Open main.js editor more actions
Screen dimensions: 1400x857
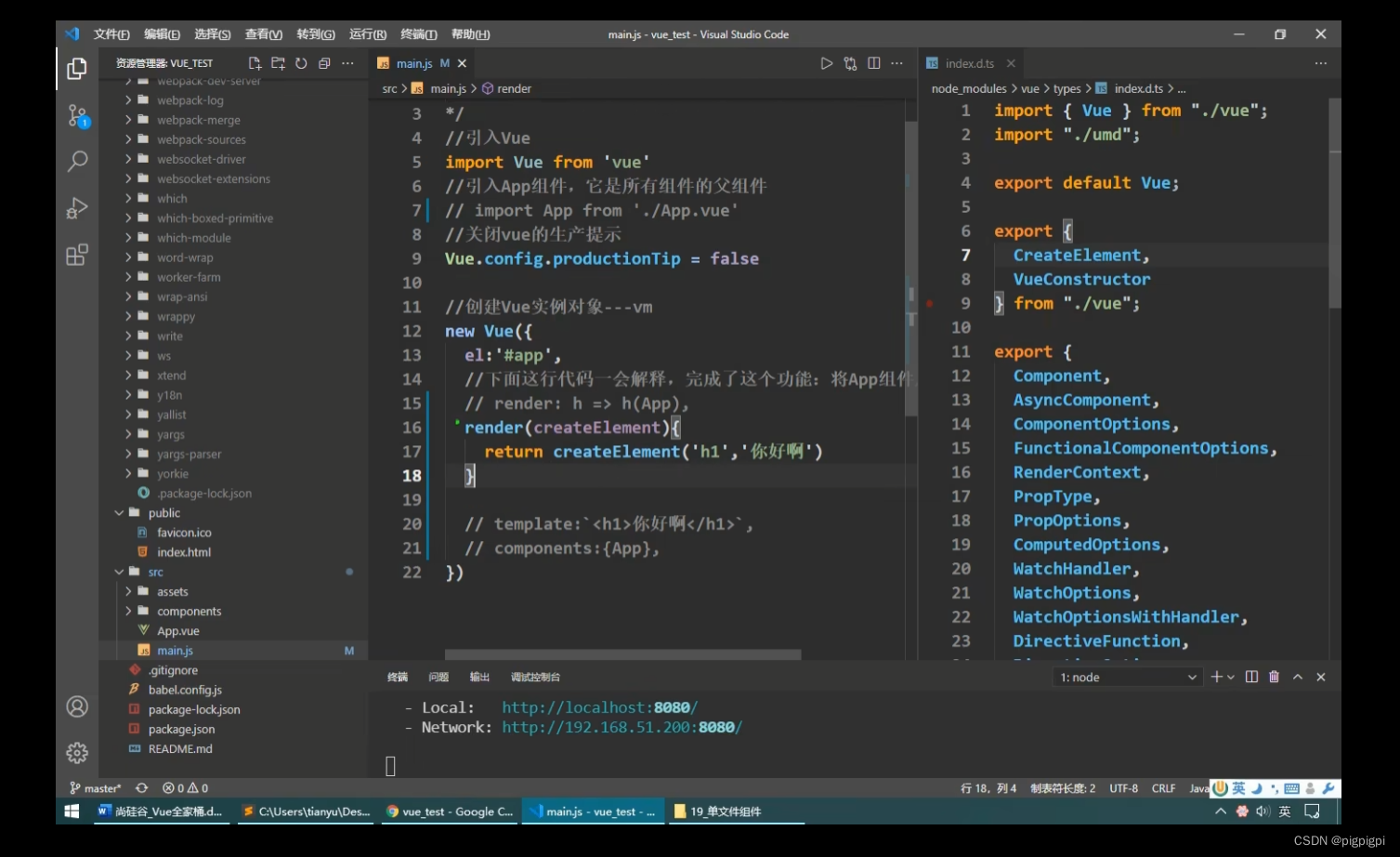tap(896, 63)
